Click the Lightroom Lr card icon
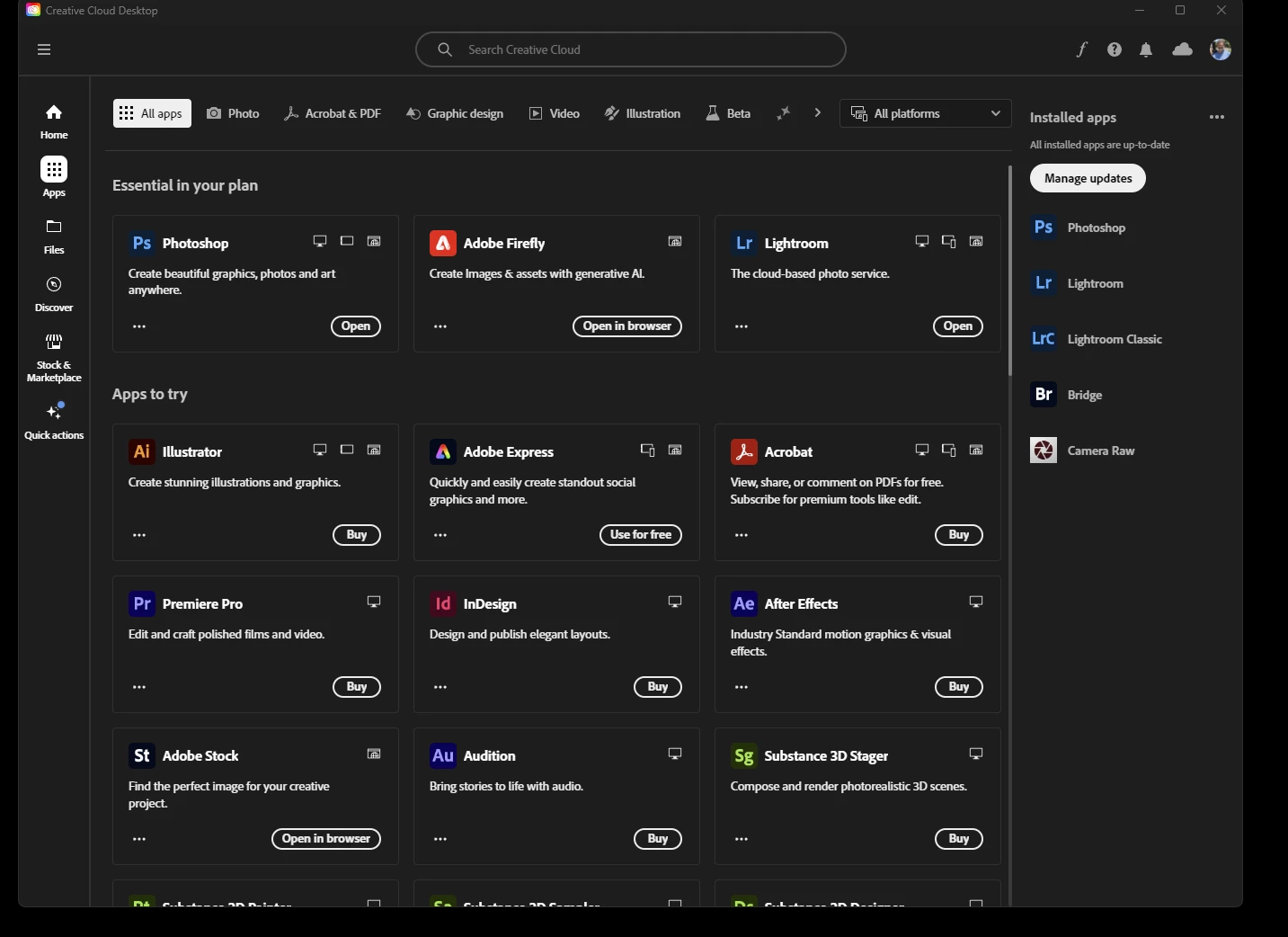Image resolution: width=1288 pixels, height=937 pixels. pyautogui.click(x=744, y=243)
